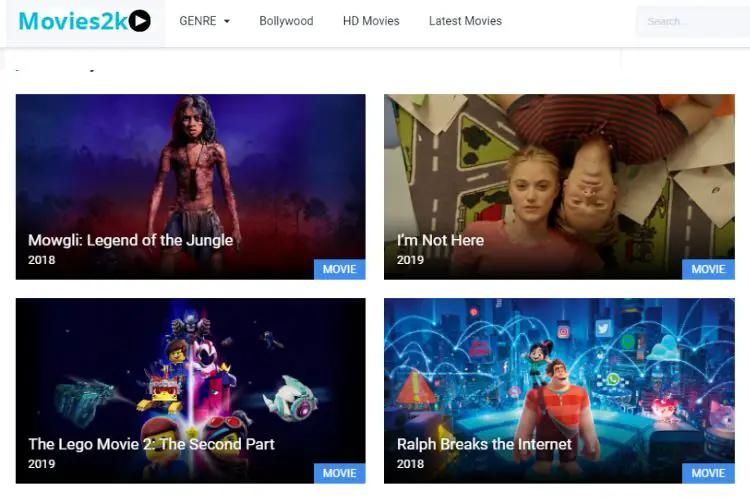Open the I'm Not Here movie thumbnail
The width and height of the screenshot is (750, 499).
[x=559, y=187]
